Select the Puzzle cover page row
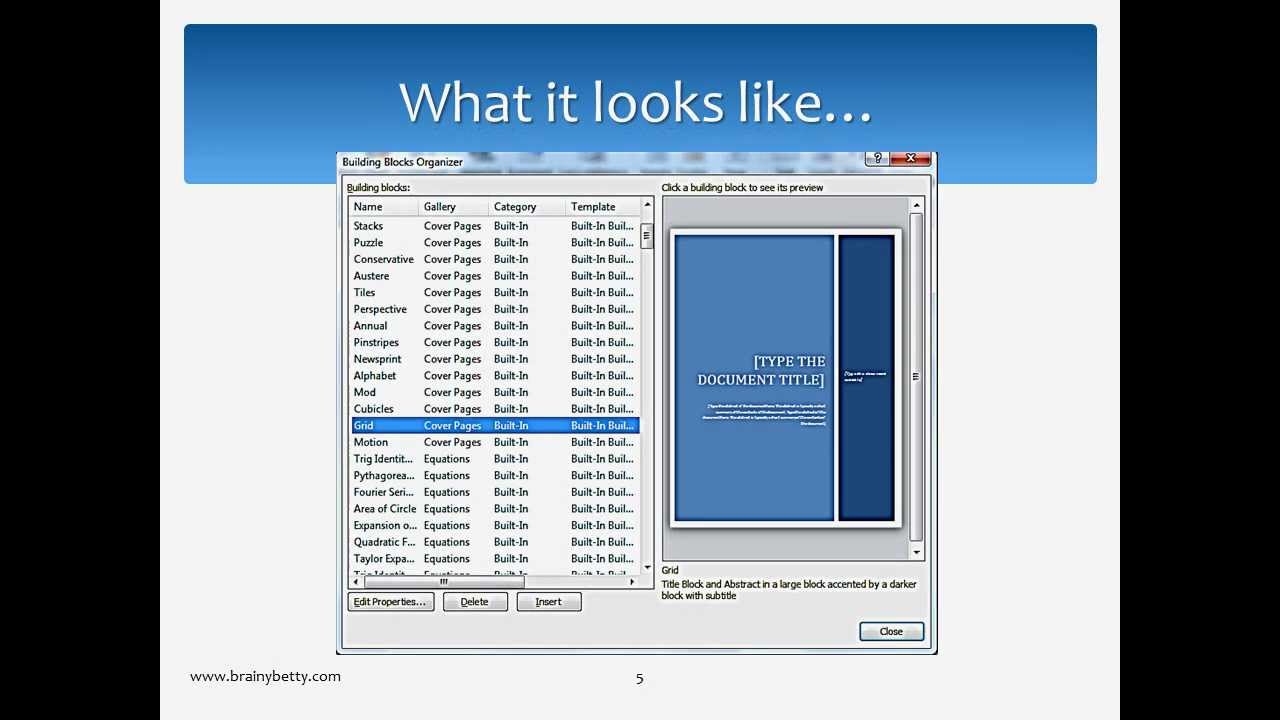Viewport: 1280px width, 720px height. coord(494,243)
